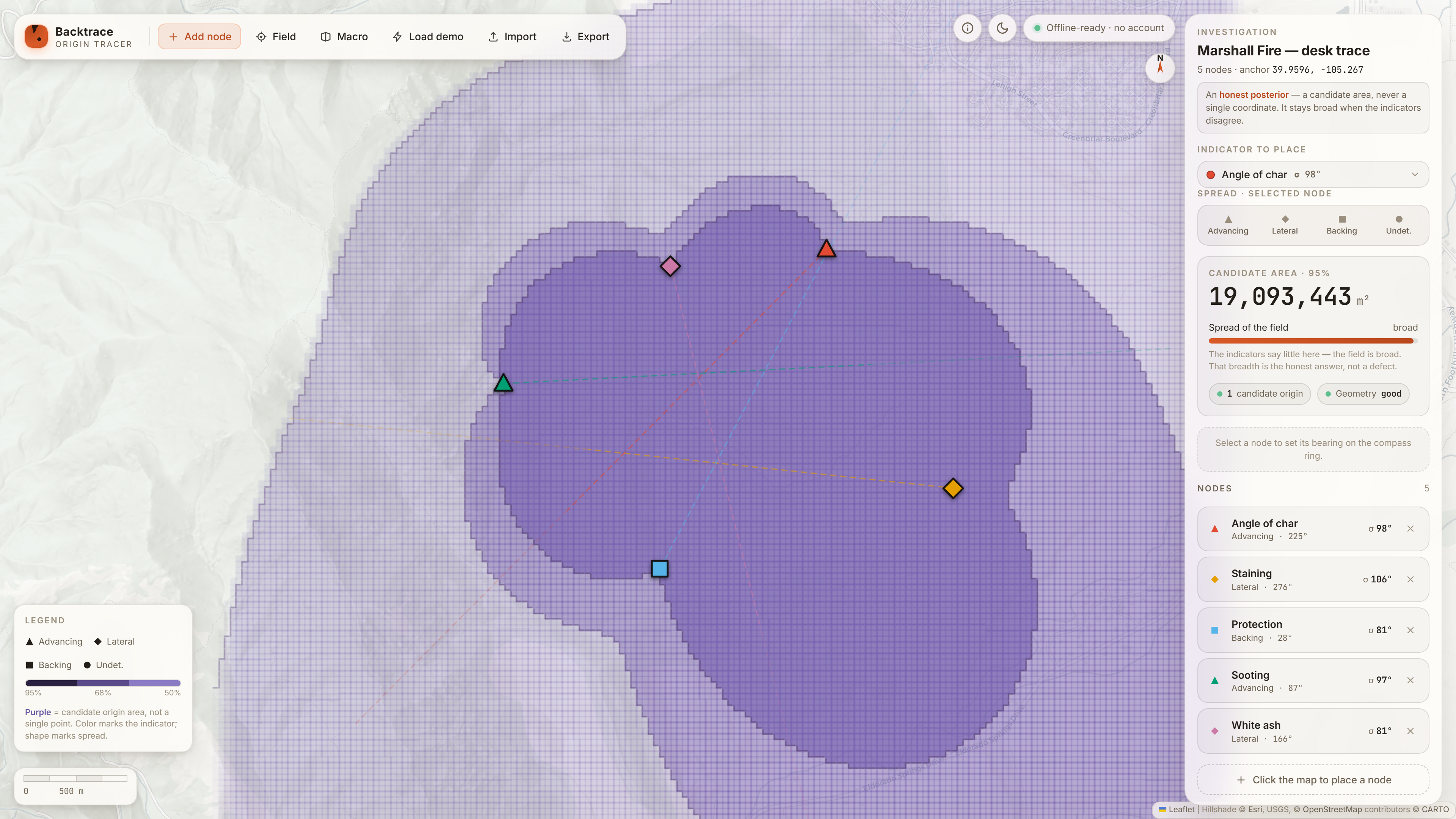Image resolution: width=1456 pixels, height=819 pixels.
Task: Click the 19,093,443 candidate area value
Action: pyautogui.click(x=1280, y=297)
